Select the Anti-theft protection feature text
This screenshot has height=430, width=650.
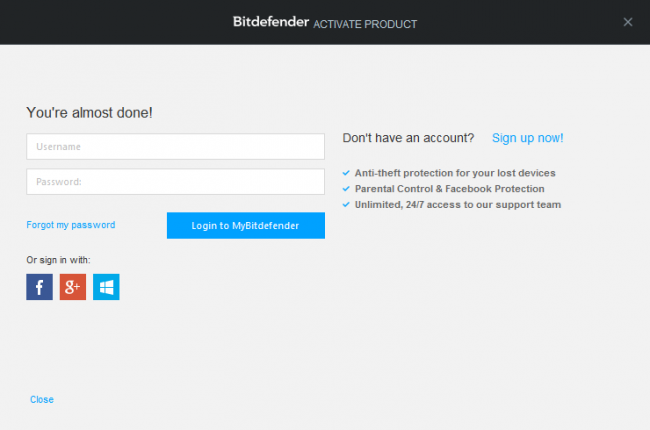pyautogui.click(x=455, y=173)
